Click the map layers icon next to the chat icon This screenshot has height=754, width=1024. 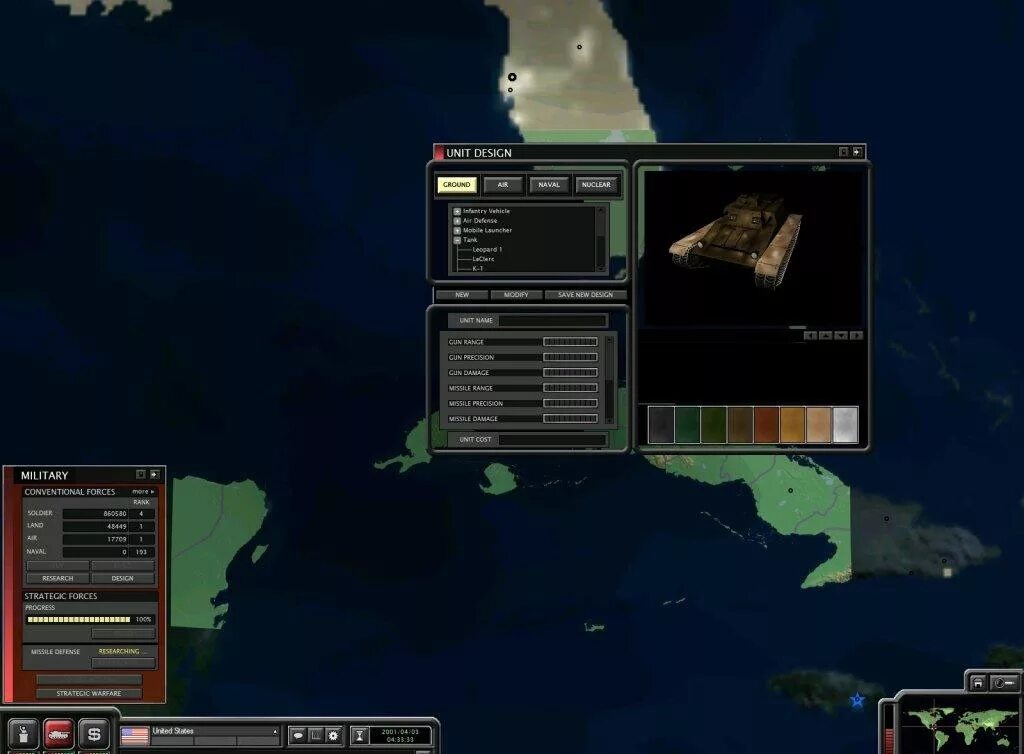point(315,734)
